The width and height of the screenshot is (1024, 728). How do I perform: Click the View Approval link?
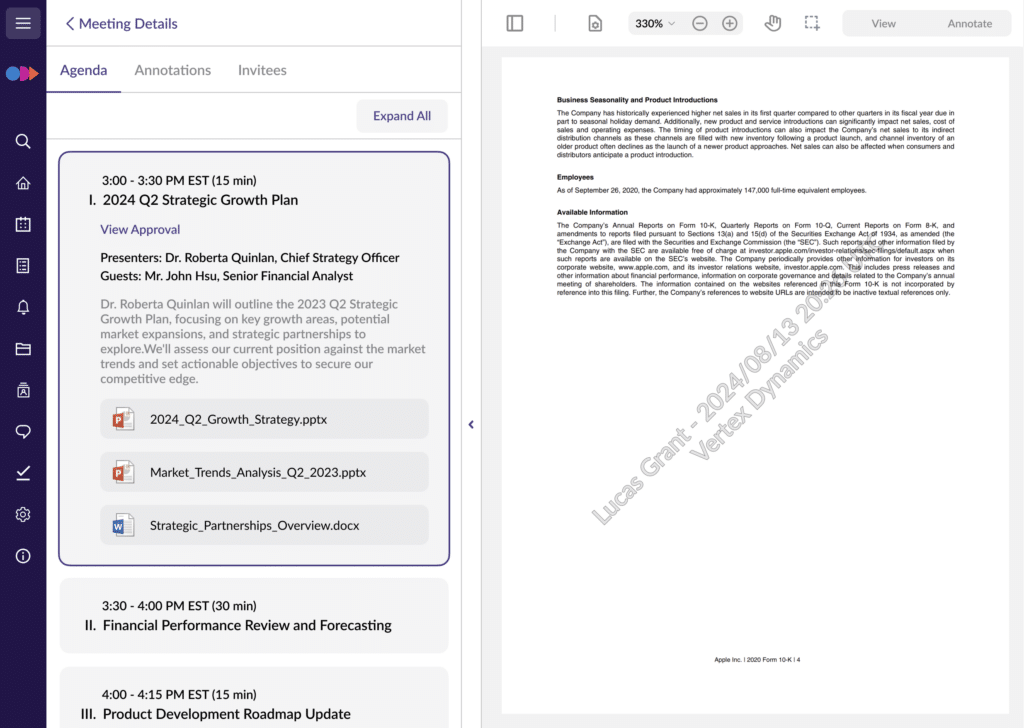click(140, 229)
